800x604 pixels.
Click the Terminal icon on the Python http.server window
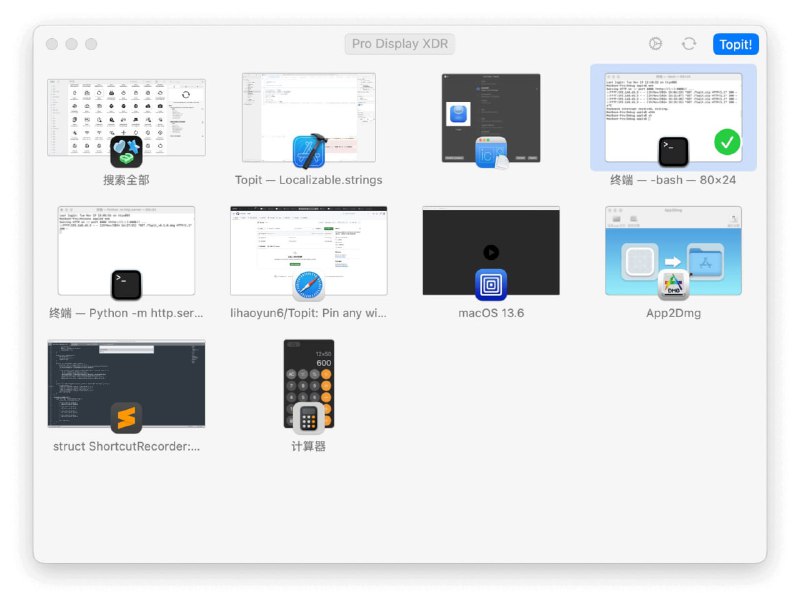(127, 284)
